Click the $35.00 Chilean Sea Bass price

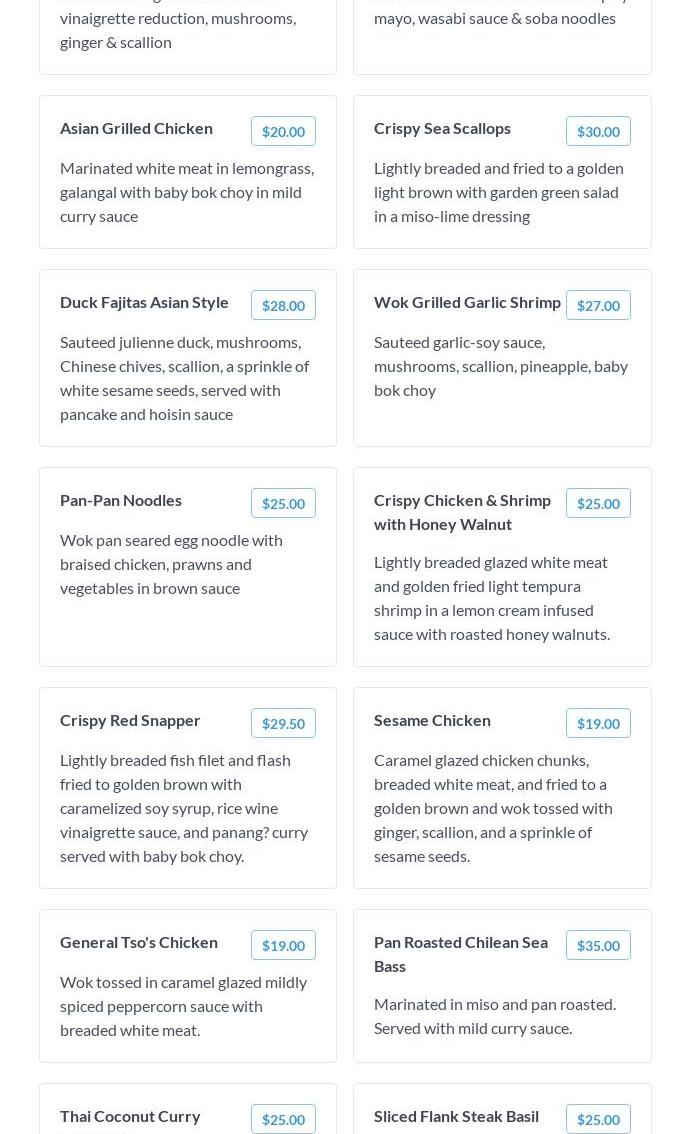coord(598,945)
